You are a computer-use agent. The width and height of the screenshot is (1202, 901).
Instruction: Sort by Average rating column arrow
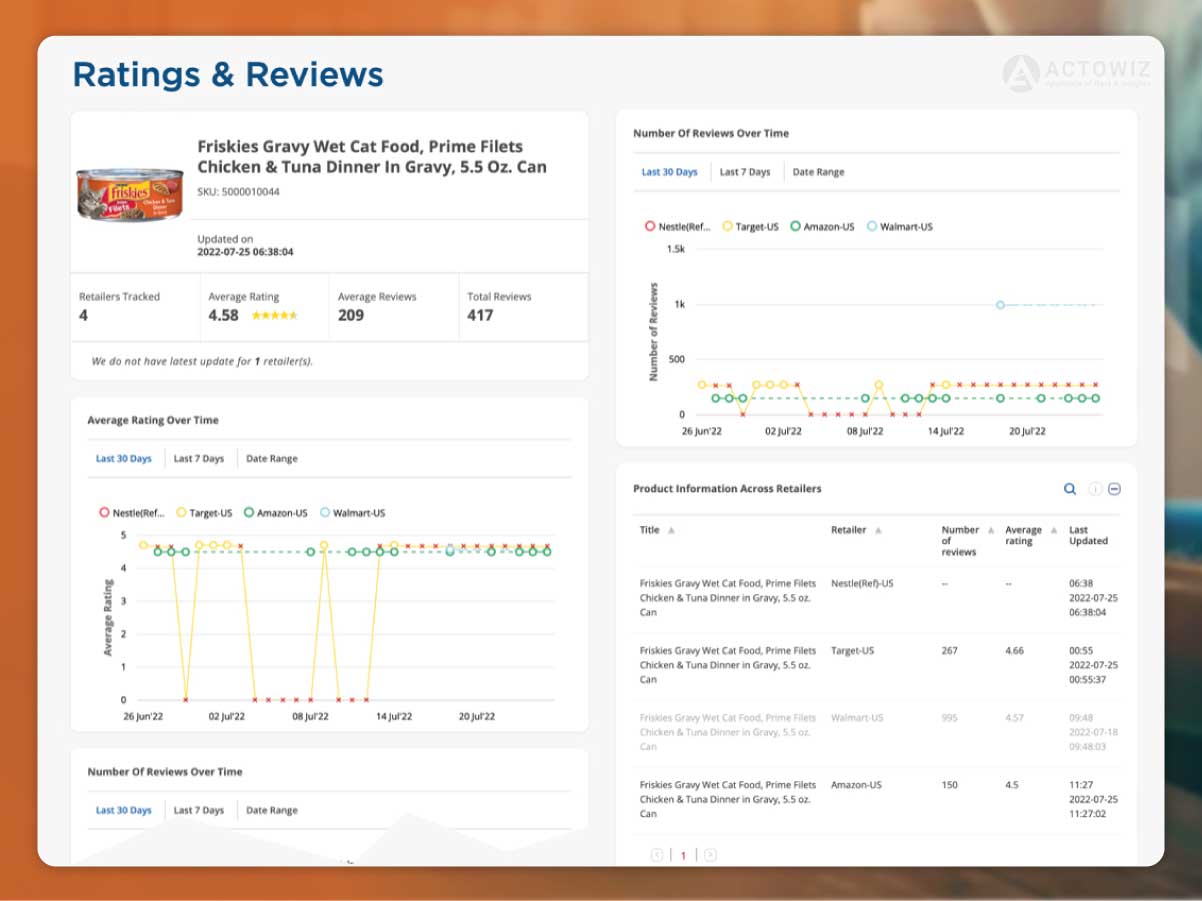tap(1052, 530)
